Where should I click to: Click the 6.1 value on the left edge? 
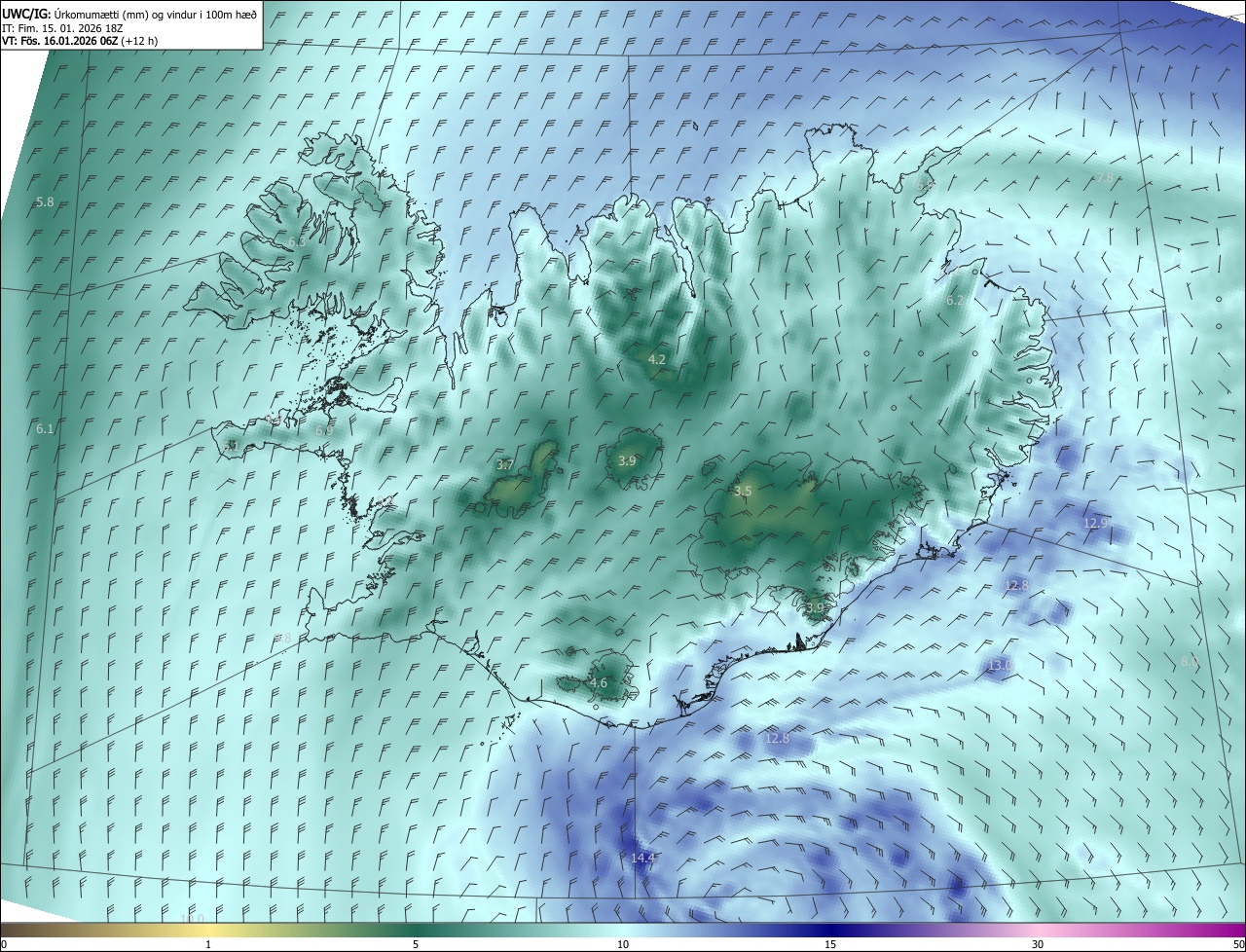coord(45,428)
